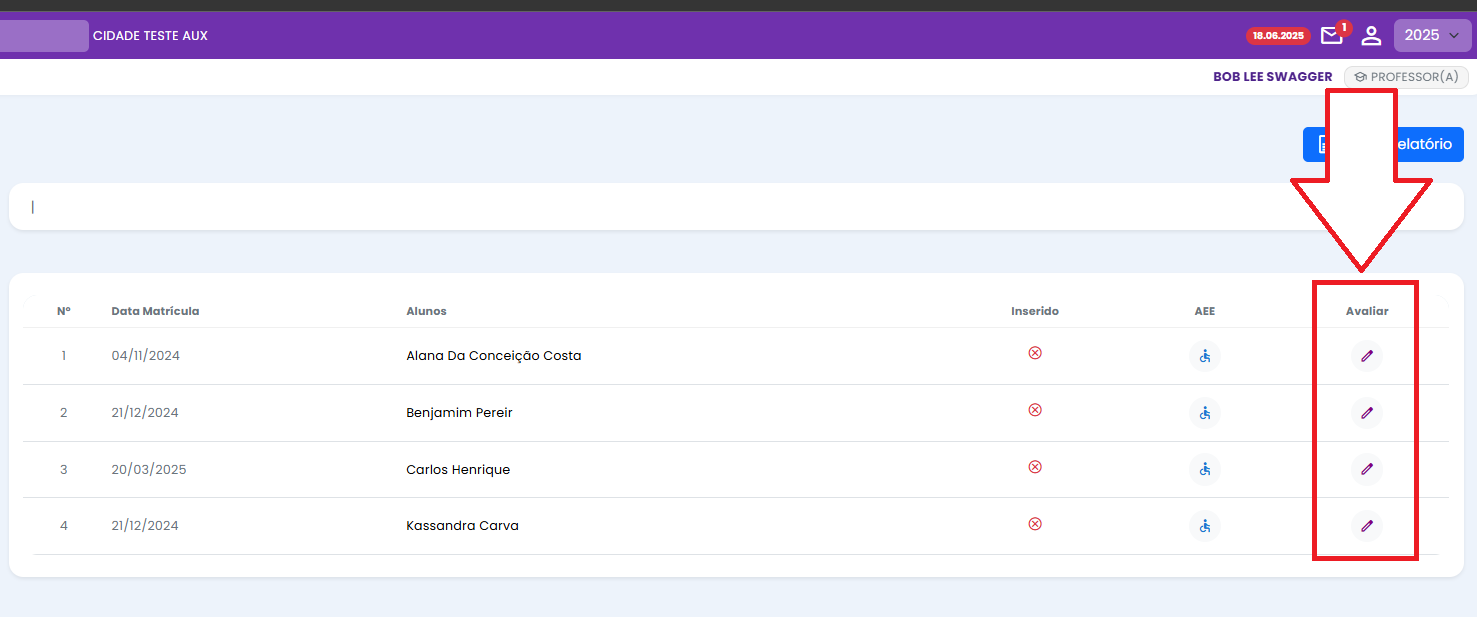The height and width of the screenshot is (617, 1477).
Task: Click student name Kassandra Carva
Action: coord(462,526)
